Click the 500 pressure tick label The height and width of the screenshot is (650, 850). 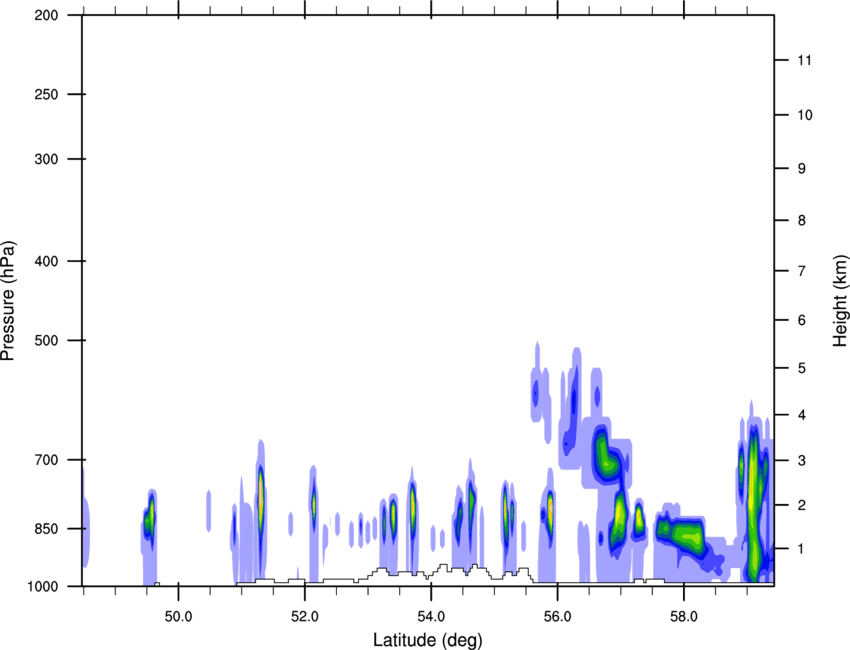click(x=46, y=340)
